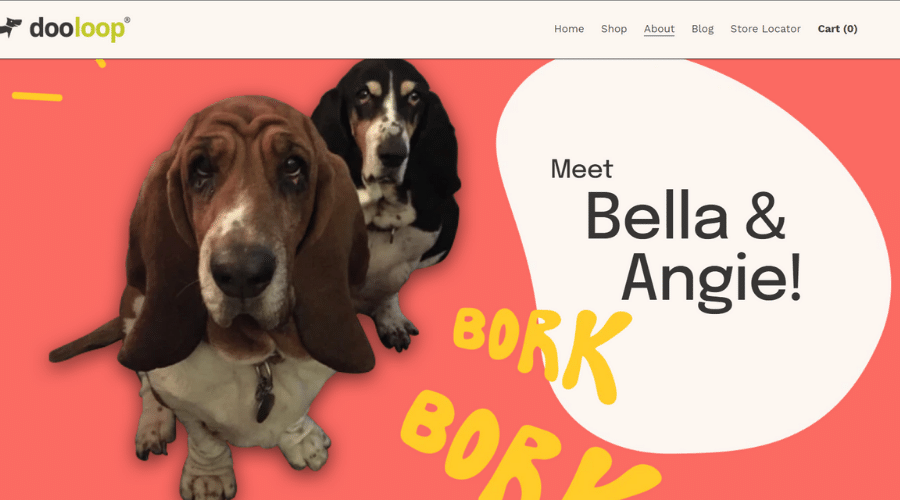The image size is (900, 500).
Task: Select the About navigation item
Action: [659, 29]
